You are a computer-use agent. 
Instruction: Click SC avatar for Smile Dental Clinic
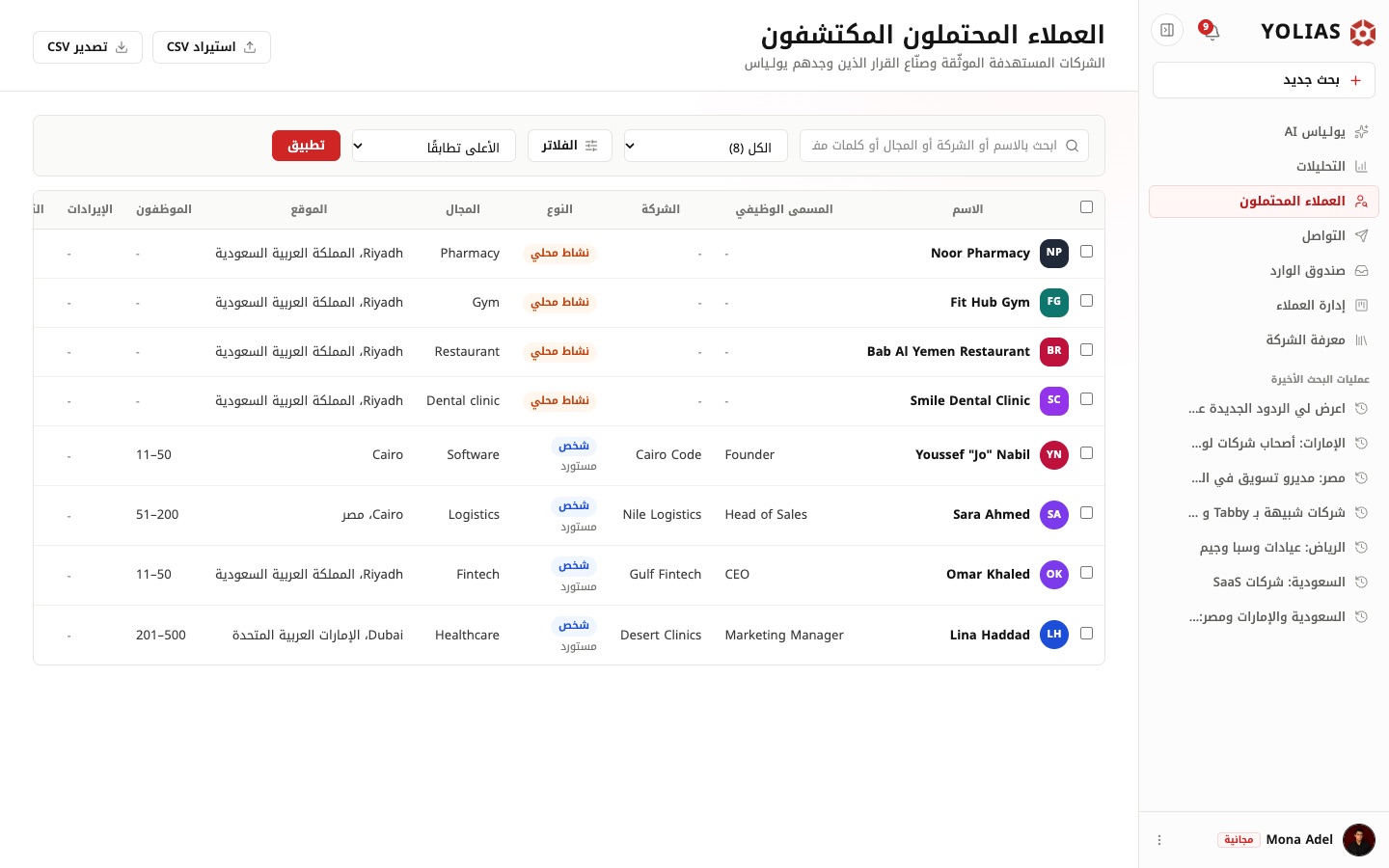(1054, 400)
